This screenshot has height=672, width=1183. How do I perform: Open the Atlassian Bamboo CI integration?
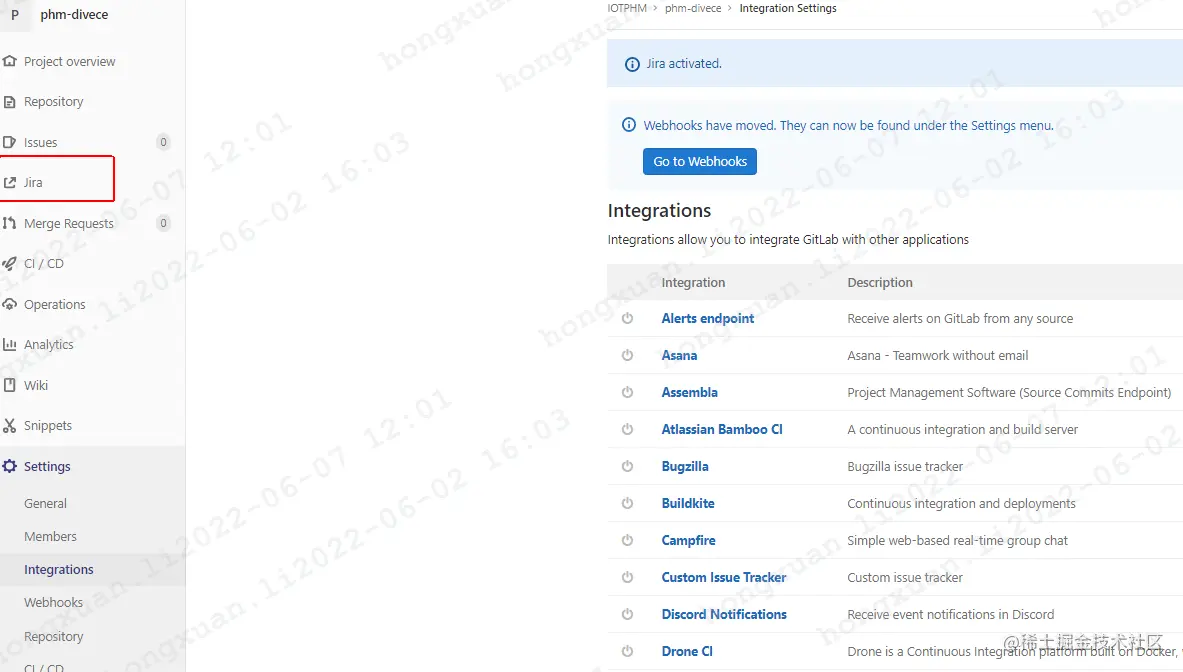coord(722,429)
